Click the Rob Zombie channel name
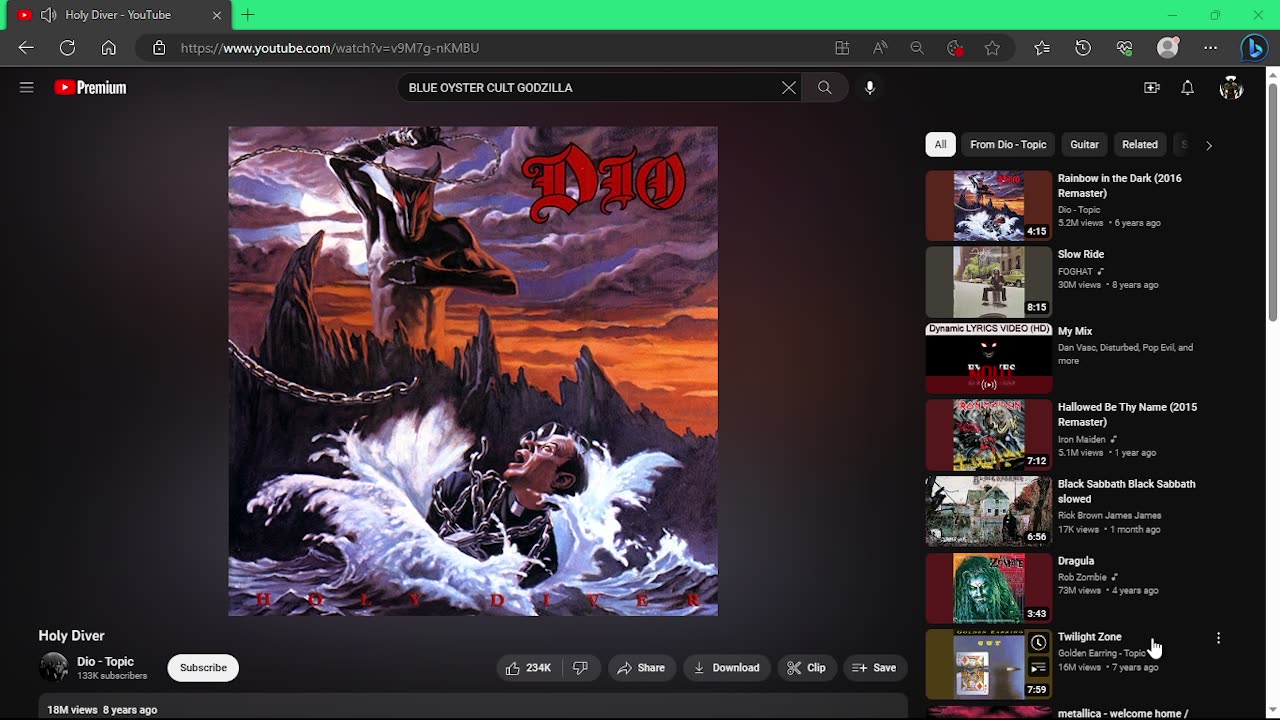Image resolution: width=1280 pixels, height=720 pixels. 1082,577
